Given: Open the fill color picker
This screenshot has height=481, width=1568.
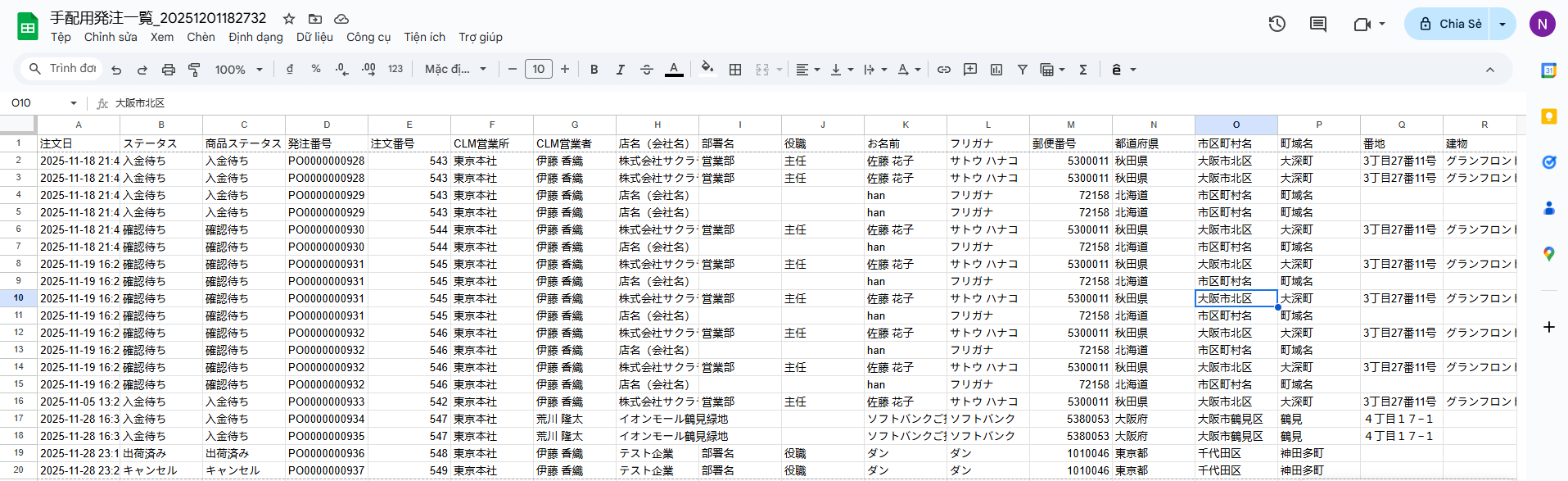Looking at the screenshot, I should pyautogui.click(x=707, y=69).
